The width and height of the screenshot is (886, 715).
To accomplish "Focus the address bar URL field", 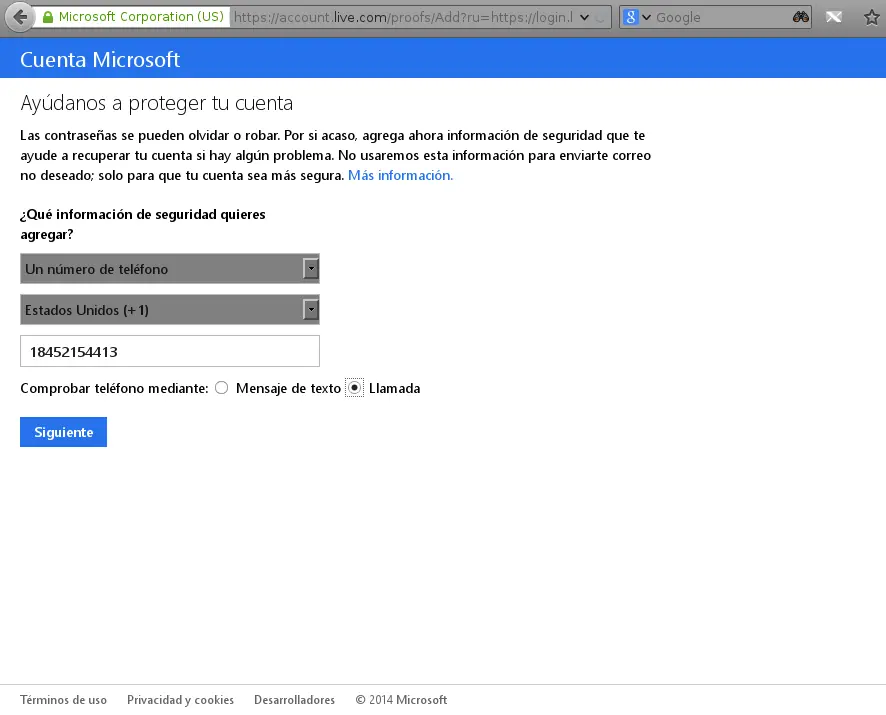I will click(403, 18).
